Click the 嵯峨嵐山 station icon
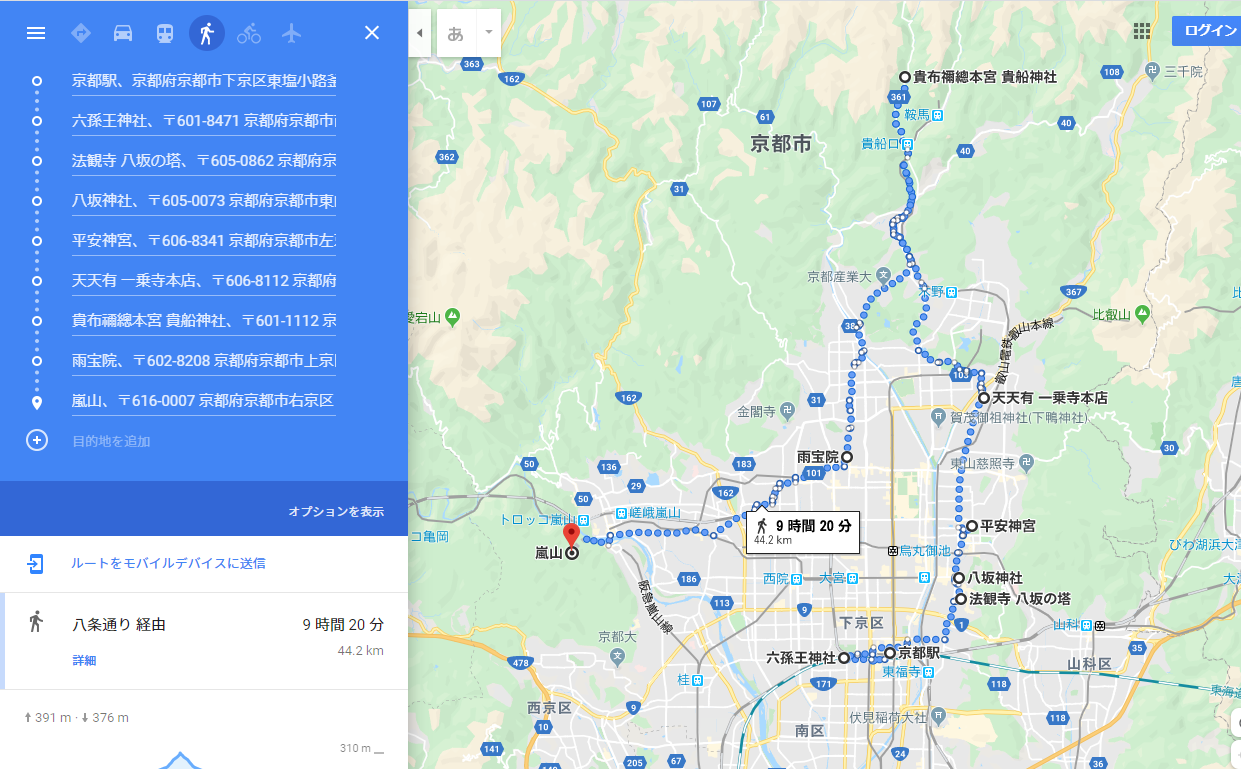Image resolution: width=1241 pixels, height=769 pixels. tap(621, 513)
